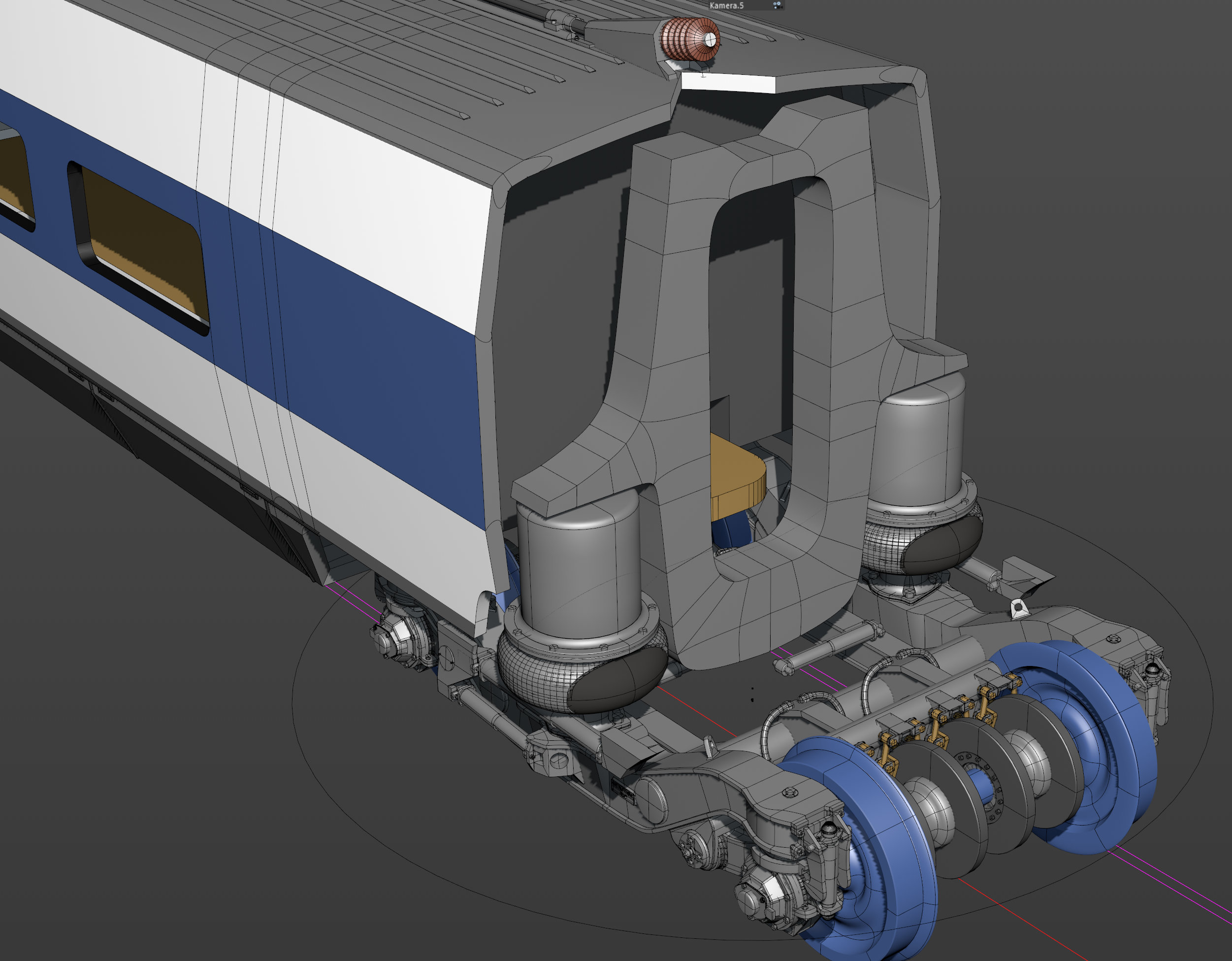Click the Kamera.5 camera label
Viewport: 1232px width, 961px height.
(727, 5)
